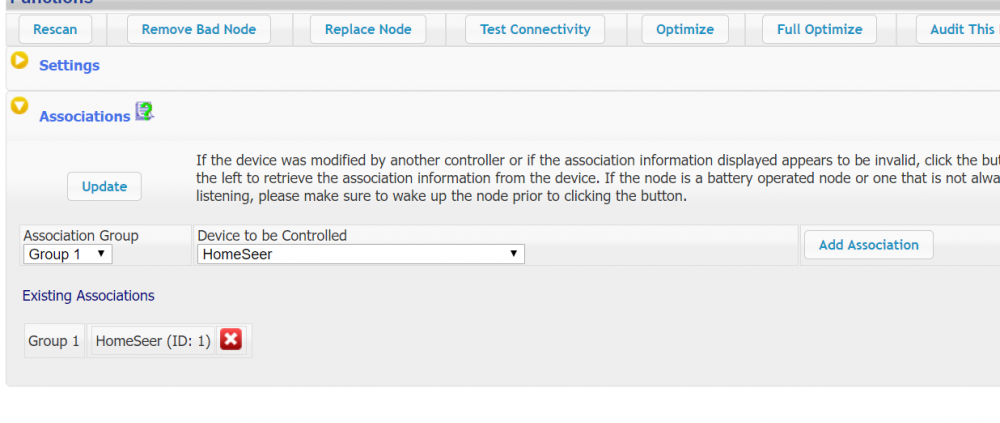Run Test Connectivity

click(535, 29)
